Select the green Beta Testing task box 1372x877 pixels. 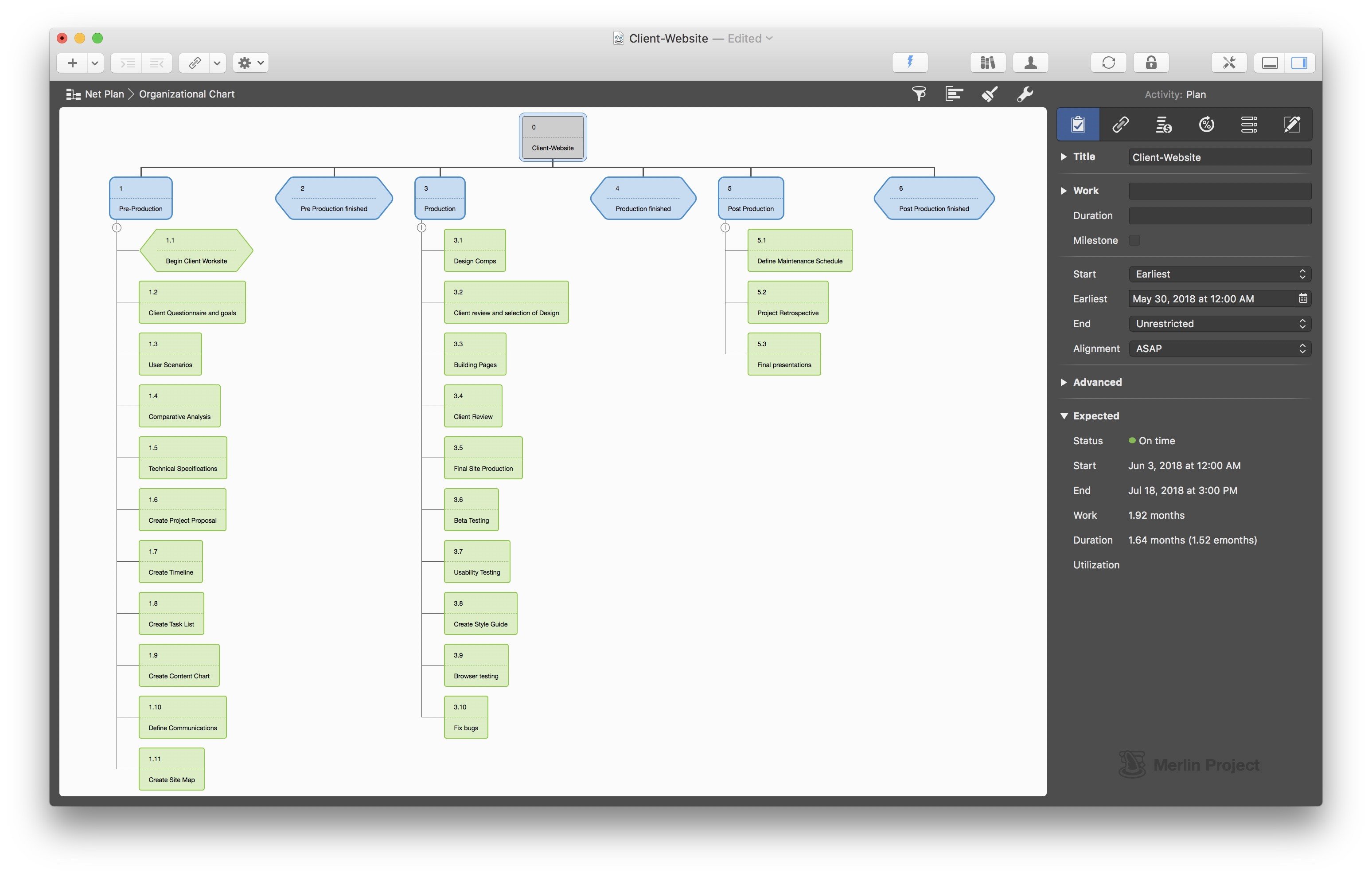click(471, 510)
